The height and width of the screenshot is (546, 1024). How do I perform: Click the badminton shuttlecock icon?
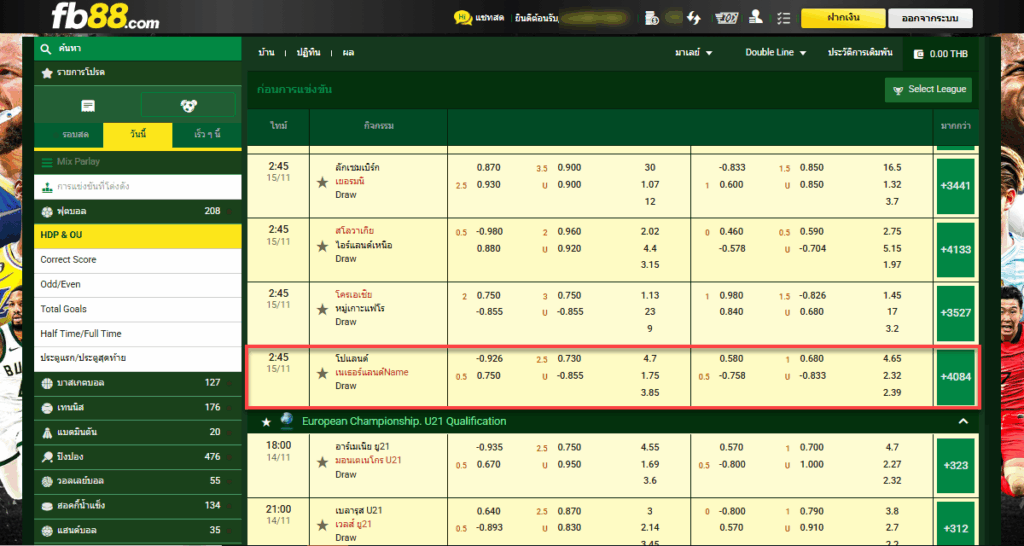click(47, 432)
